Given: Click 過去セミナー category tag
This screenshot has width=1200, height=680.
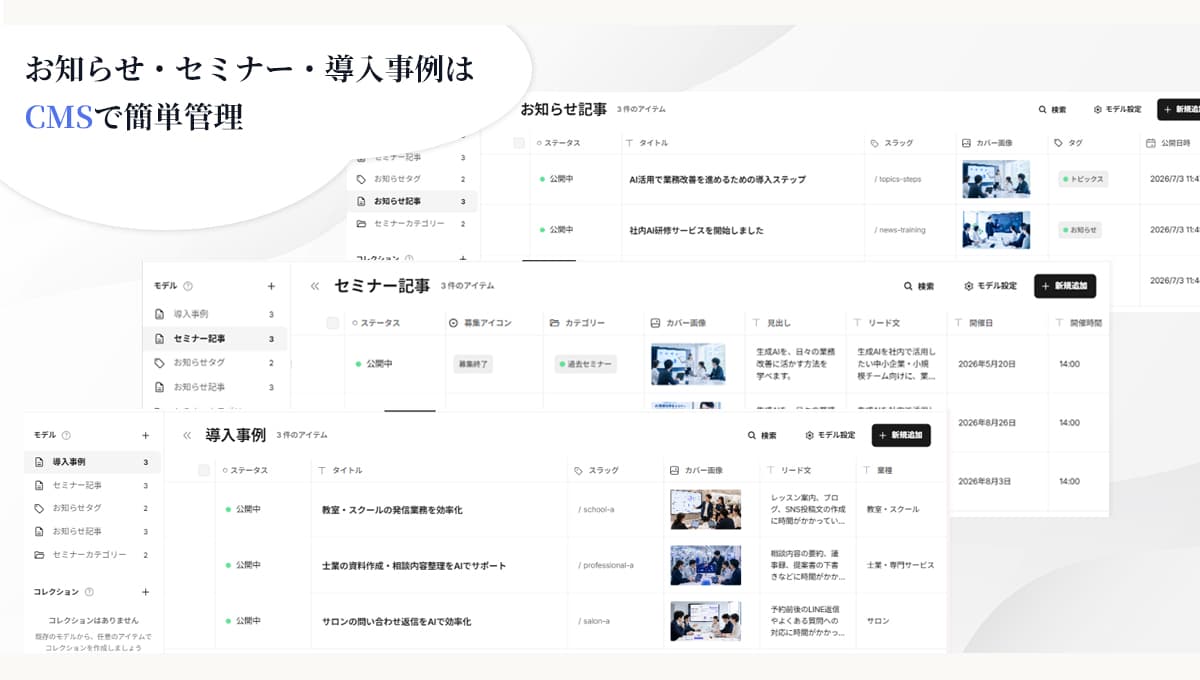Looking at the screenshot, I should pyautogui.click(x=586, y=364).
